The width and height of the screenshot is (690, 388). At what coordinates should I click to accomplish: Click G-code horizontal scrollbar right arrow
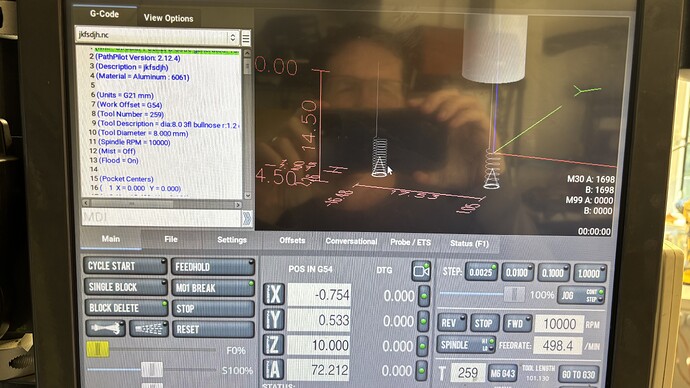pos(238,205)
